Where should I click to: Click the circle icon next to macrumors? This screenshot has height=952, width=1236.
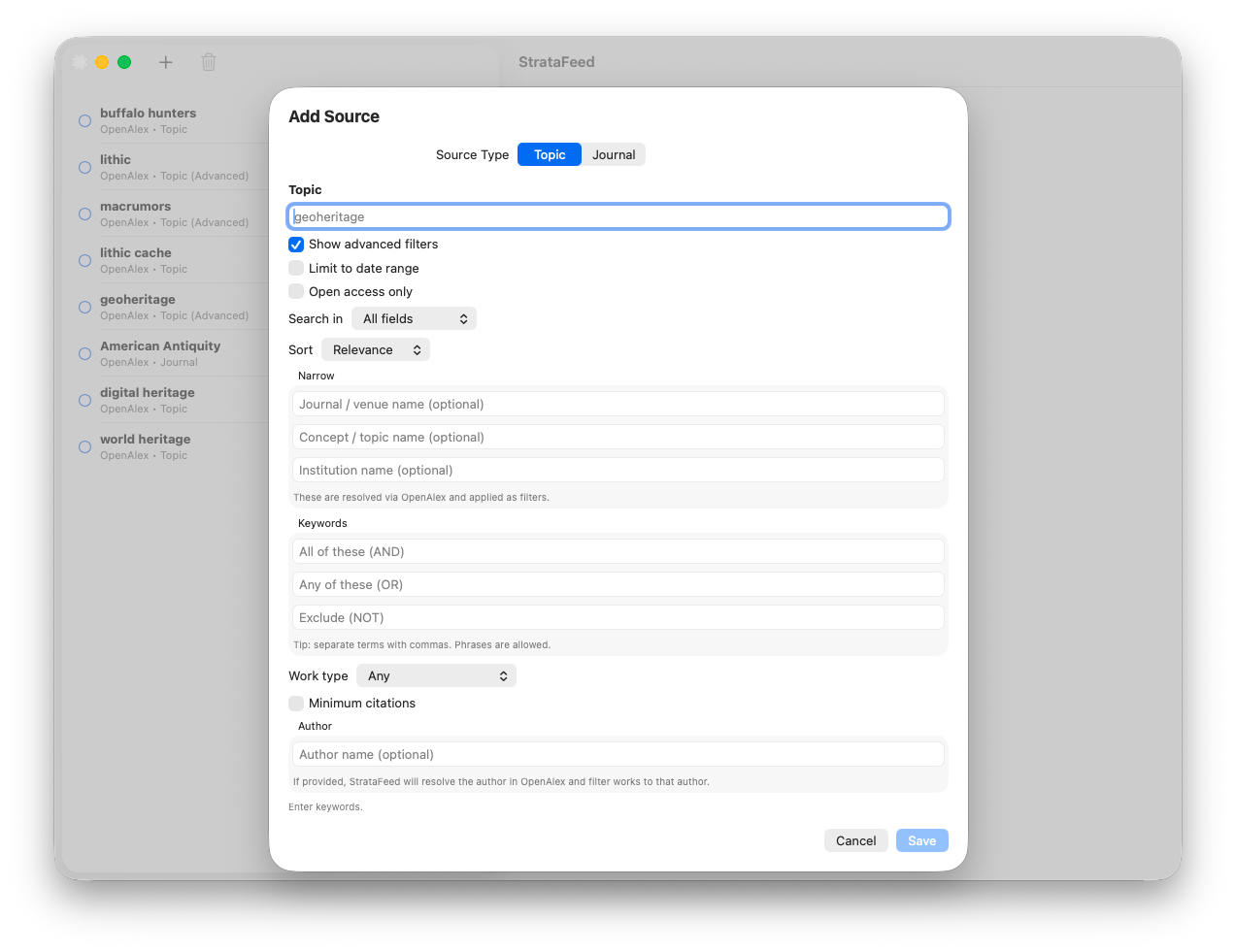(84, 213)
